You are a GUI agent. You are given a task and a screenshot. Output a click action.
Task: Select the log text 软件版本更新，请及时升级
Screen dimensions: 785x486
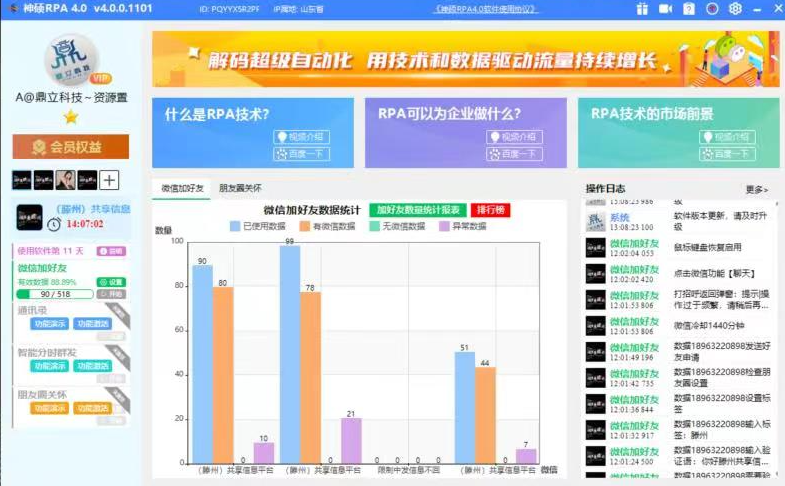click(x=720, y=221)
